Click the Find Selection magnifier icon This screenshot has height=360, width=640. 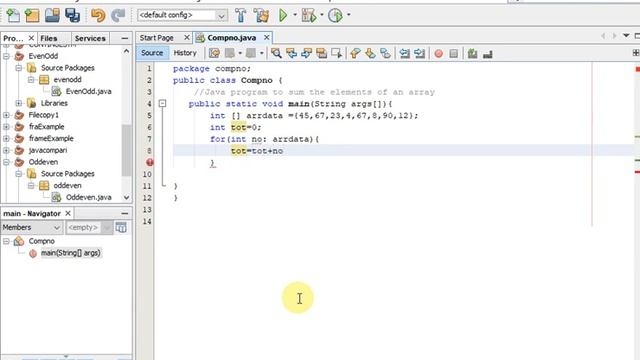[x=276, y=53]
